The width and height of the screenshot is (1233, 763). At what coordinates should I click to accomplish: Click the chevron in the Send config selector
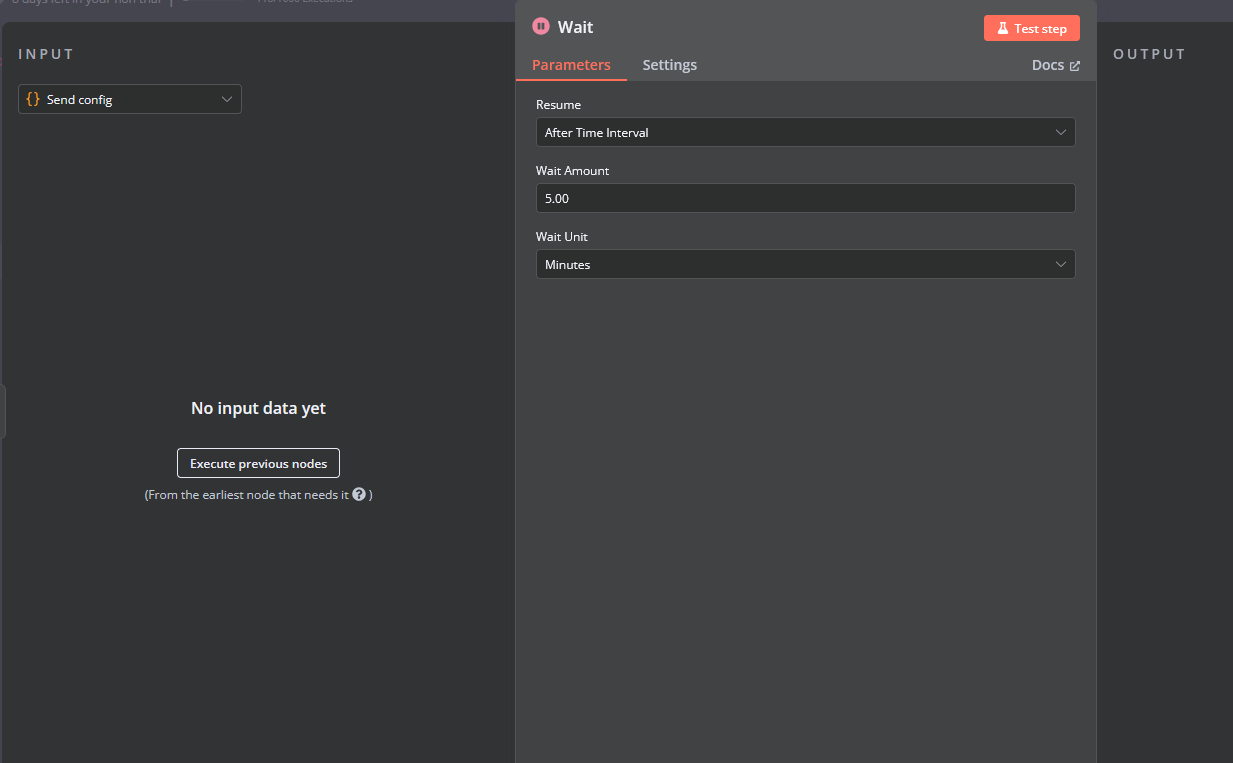pyautogui.click(x=228, y=98)
